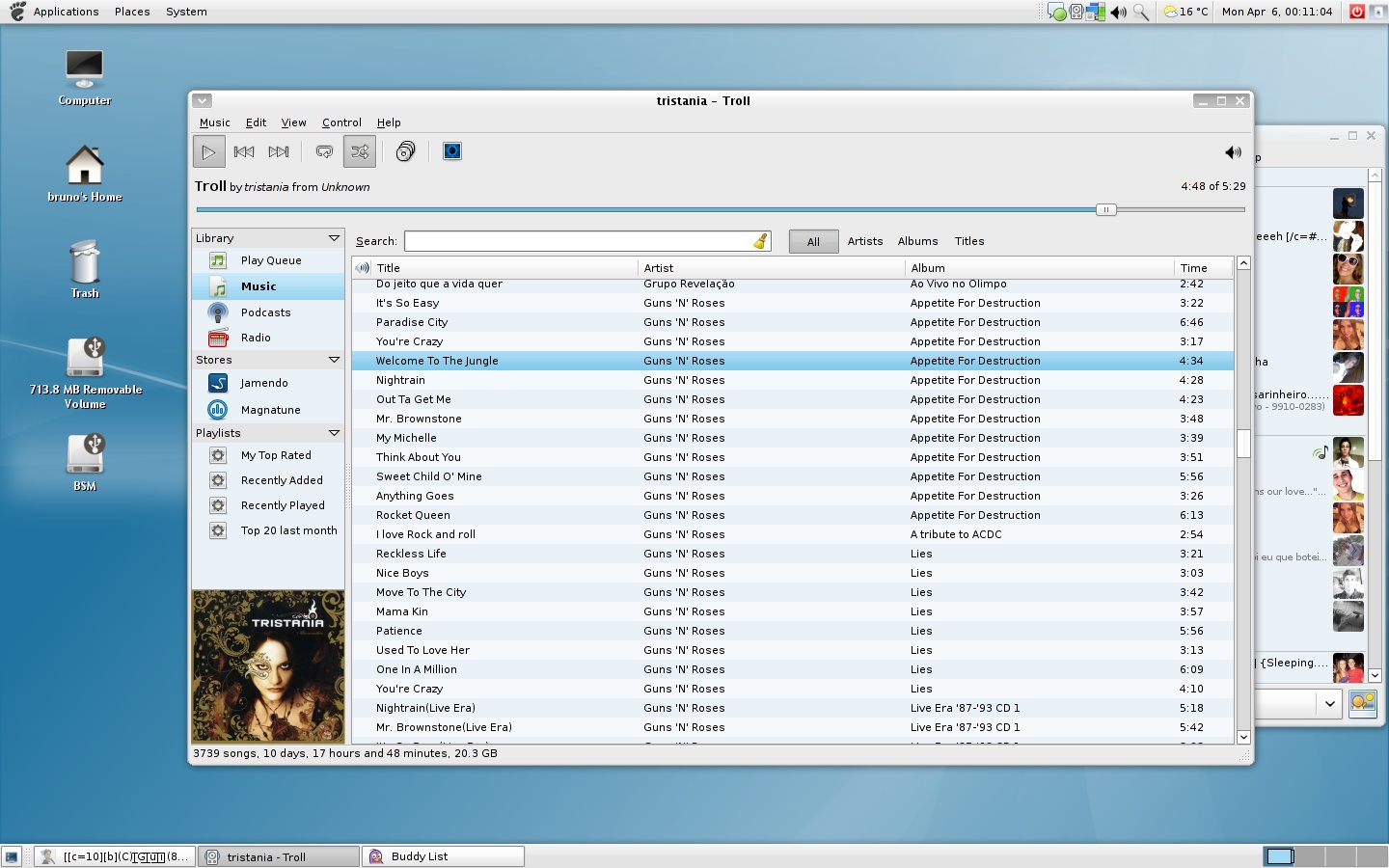Open the Control menu
This screenshot has height=868, width=1389.
341,122
